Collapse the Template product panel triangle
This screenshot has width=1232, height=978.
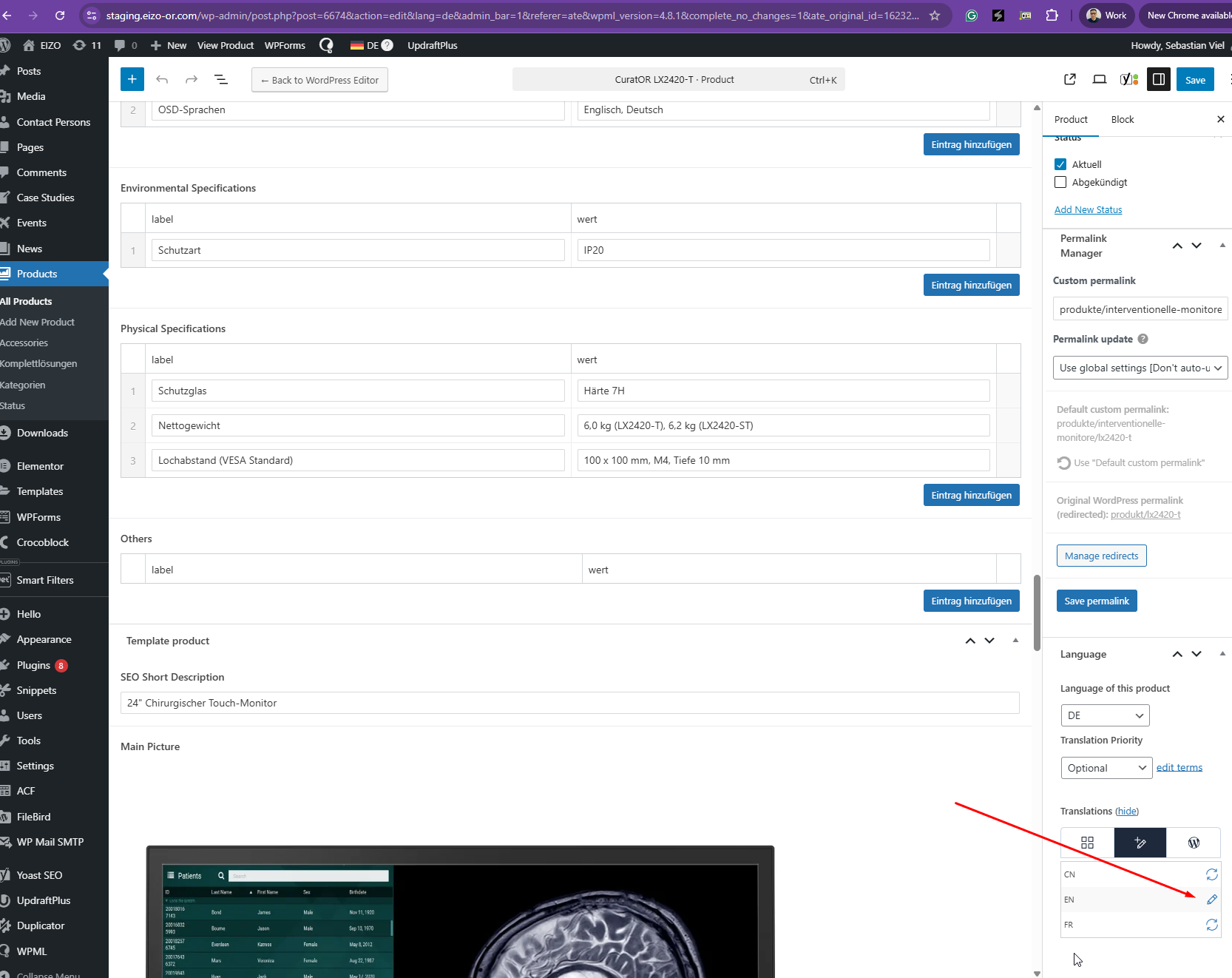(x=1015, y=641)
